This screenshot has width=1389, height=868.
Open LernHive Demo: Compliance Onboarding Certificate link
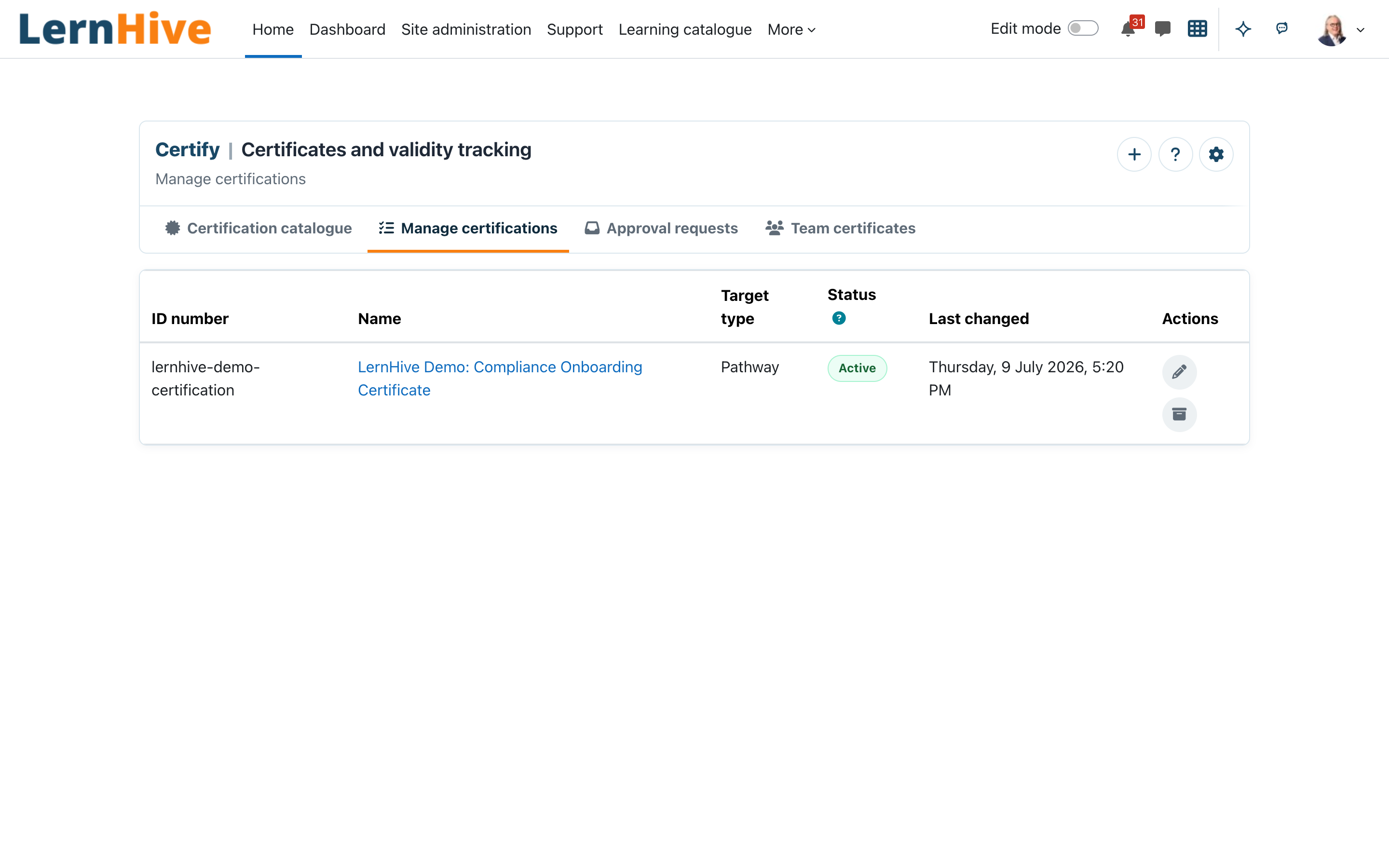click(500, 379)
